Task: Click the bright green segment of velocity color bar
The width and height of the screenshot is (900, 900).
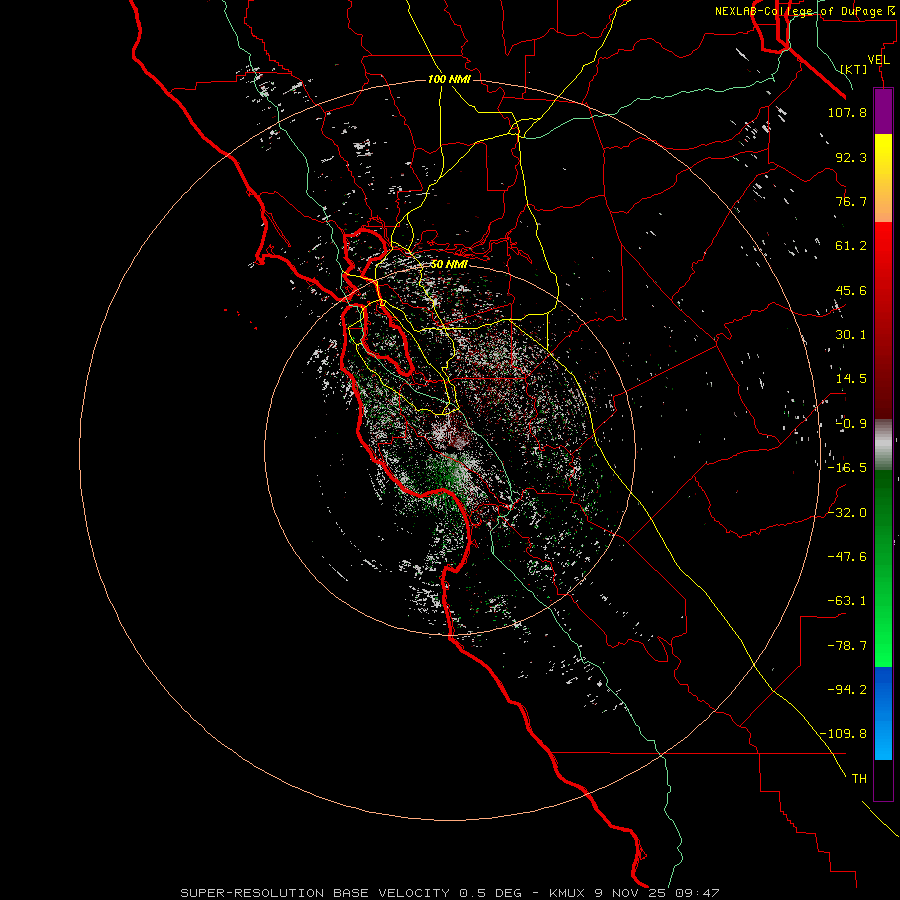Action: tap(883, 568)
